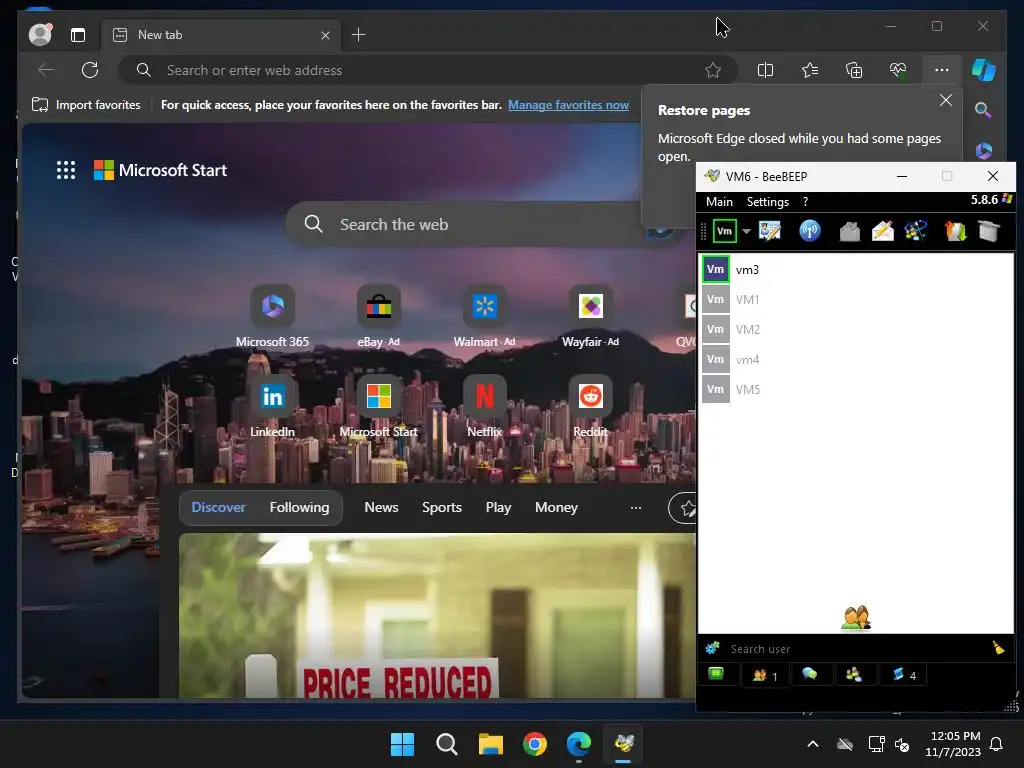Click the Edge address bar
This screenshot has height=768, width=1024.
pos(428,70)
